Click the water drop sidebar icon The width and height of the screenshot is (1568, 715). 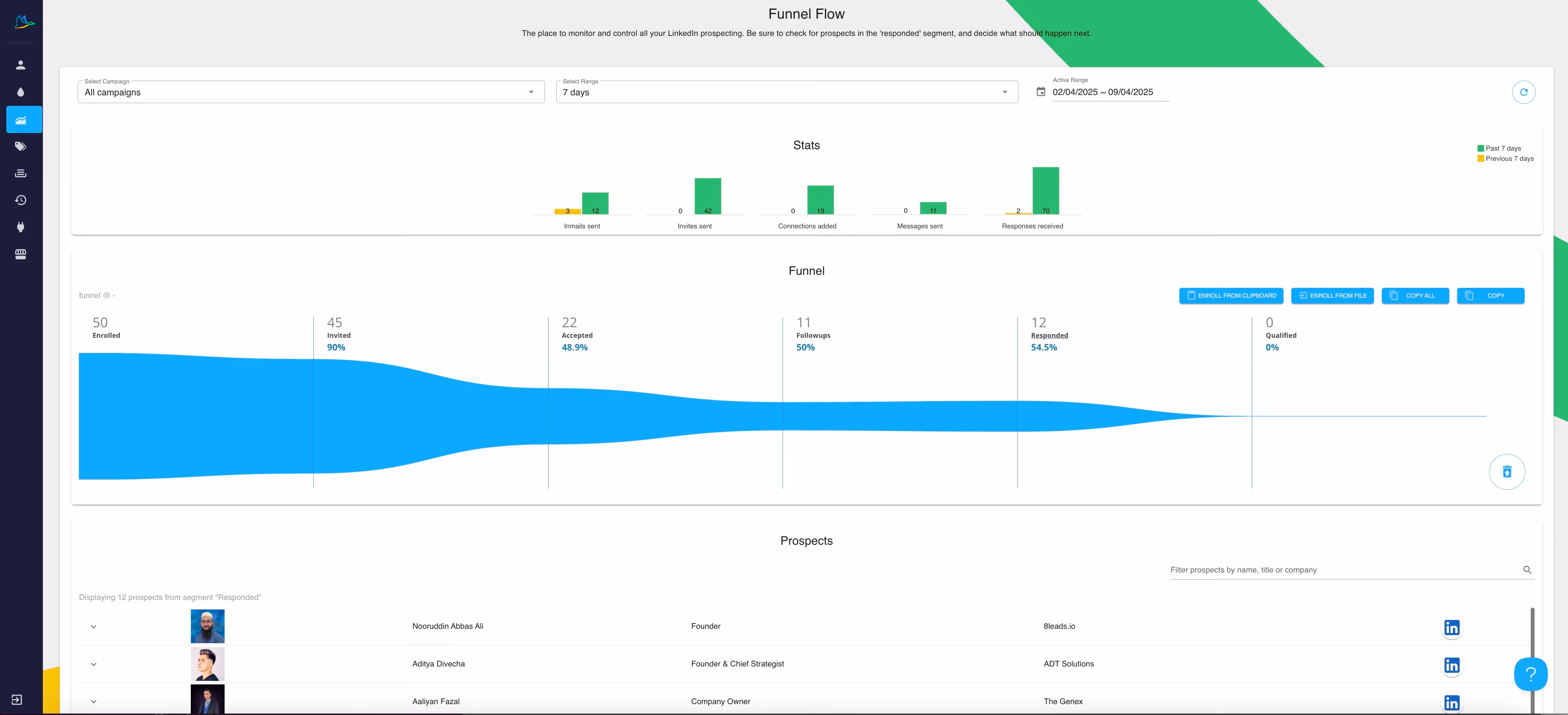21,92
